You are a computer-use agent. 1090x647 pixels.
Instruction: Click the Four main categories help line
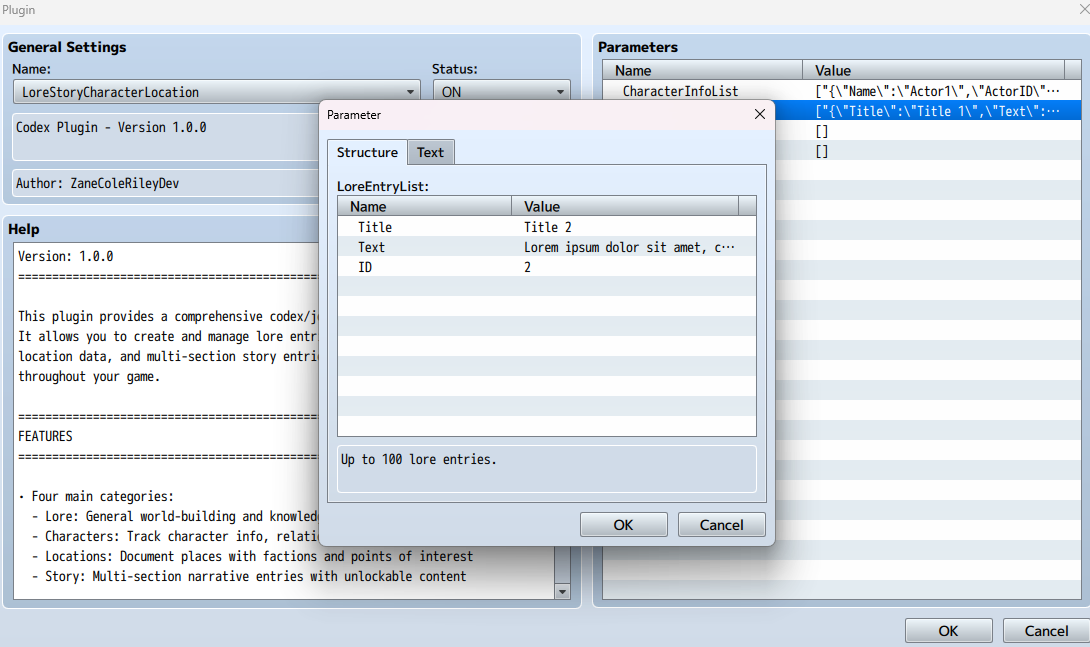96,496
